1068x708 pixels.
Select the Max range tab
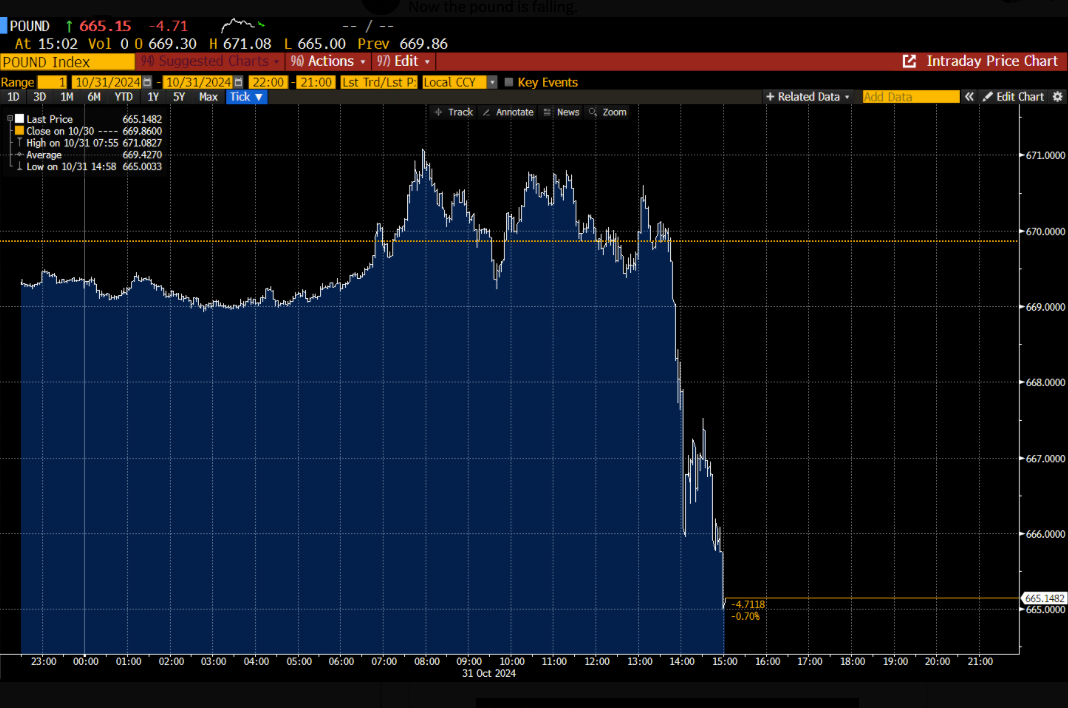pyautogui.click(x=208, y=97)
